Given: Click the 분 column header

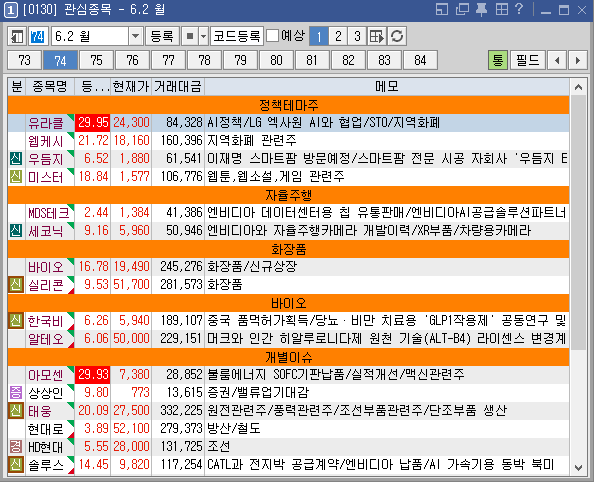Looking at the screenshot, I should pyautogui.click(x=17, y=87).
